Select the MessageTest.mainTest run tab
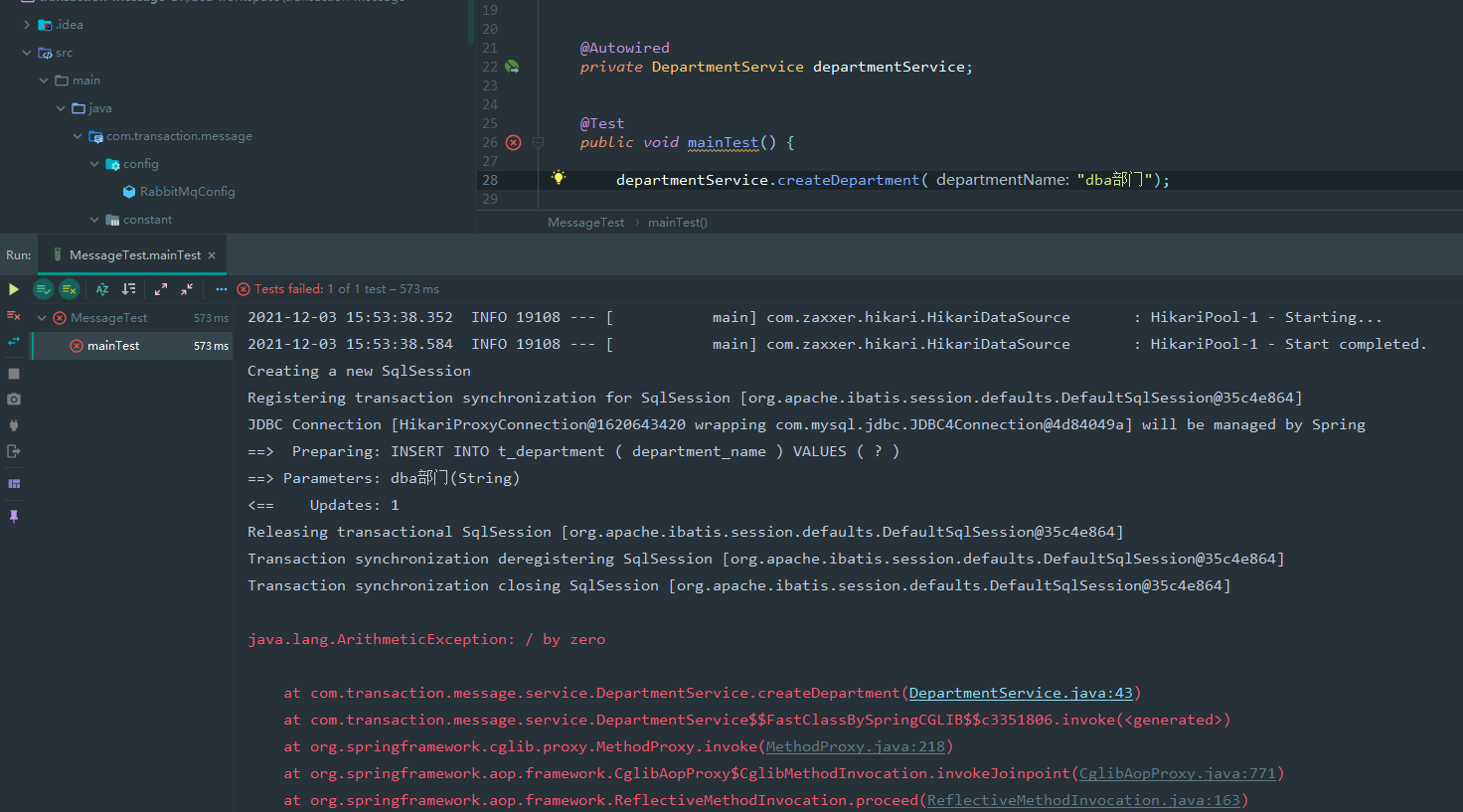The height and width of the screenshot is (812, 1463). [132, 255]
